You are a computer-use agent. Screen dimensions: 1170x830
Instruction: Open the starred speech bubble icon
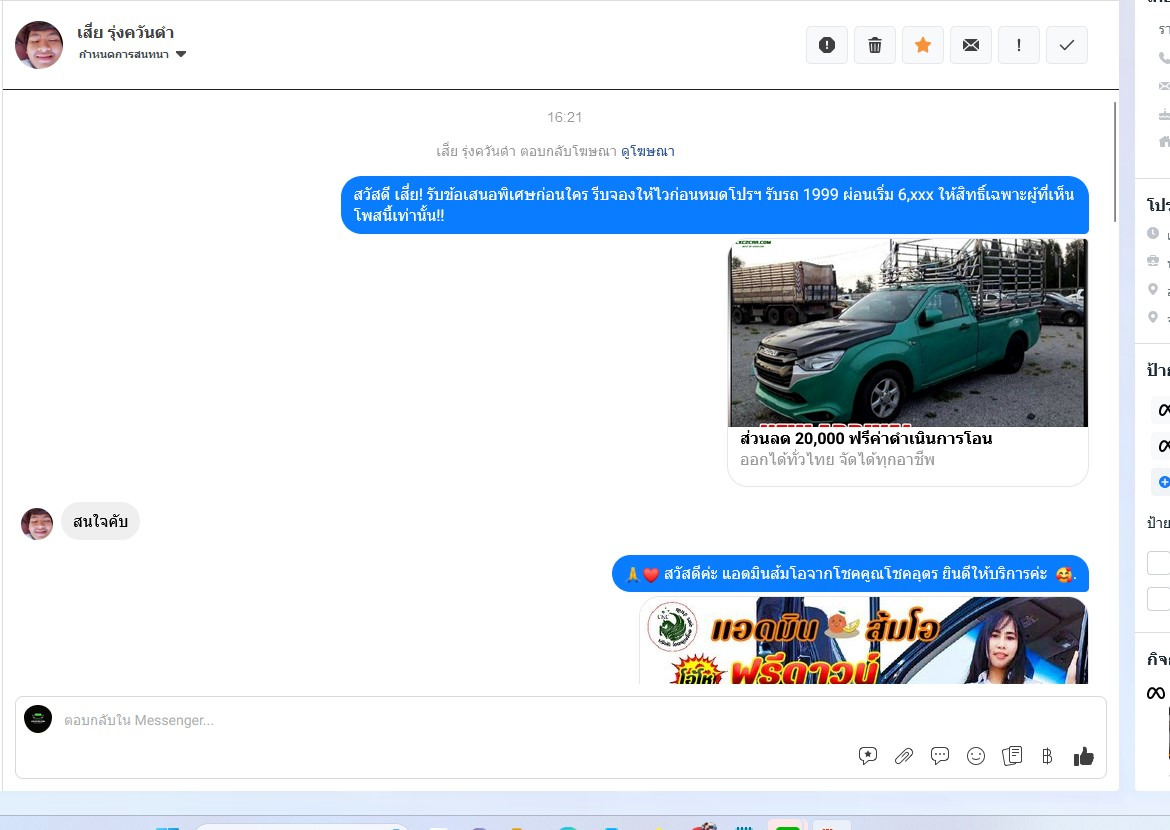868,756
